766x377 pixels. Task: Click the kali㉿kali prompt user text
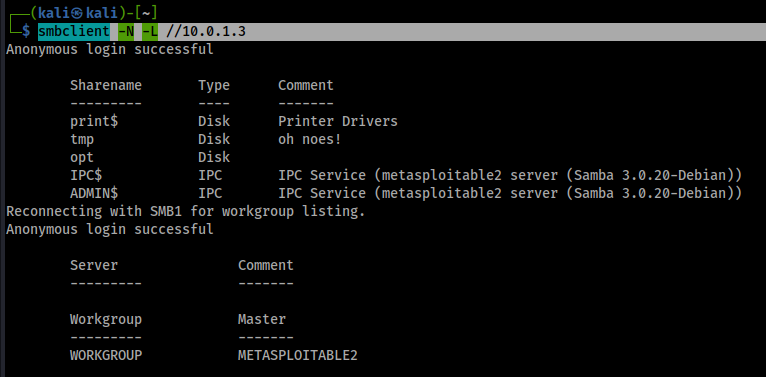(79, 13)
